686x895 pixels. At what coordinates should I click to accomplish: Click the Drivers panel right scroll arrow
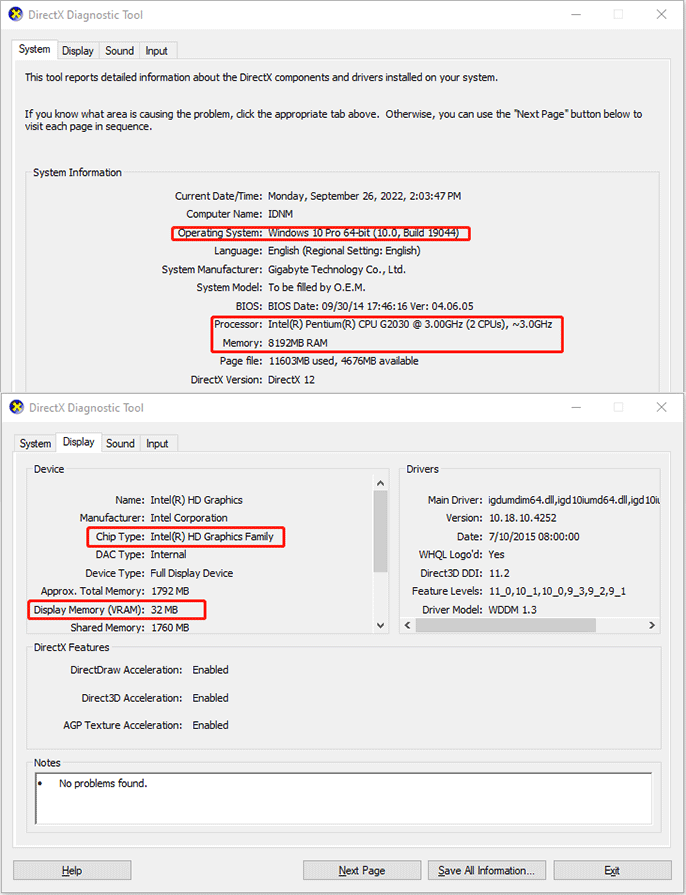[652, 625]
